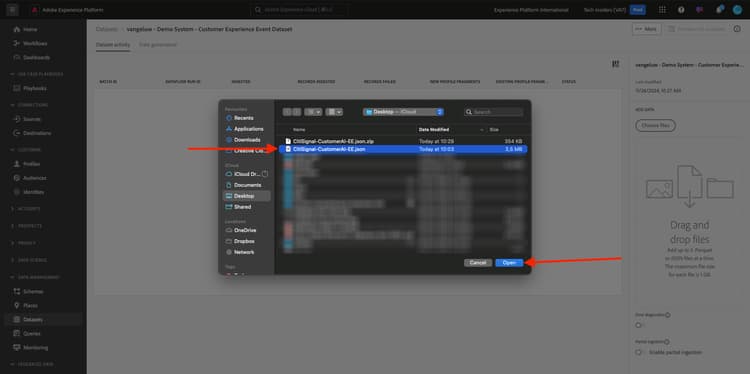The image size is (750, 374).
Task: Select Downloads in the file dialog sidebar
Action: (247, 140)
